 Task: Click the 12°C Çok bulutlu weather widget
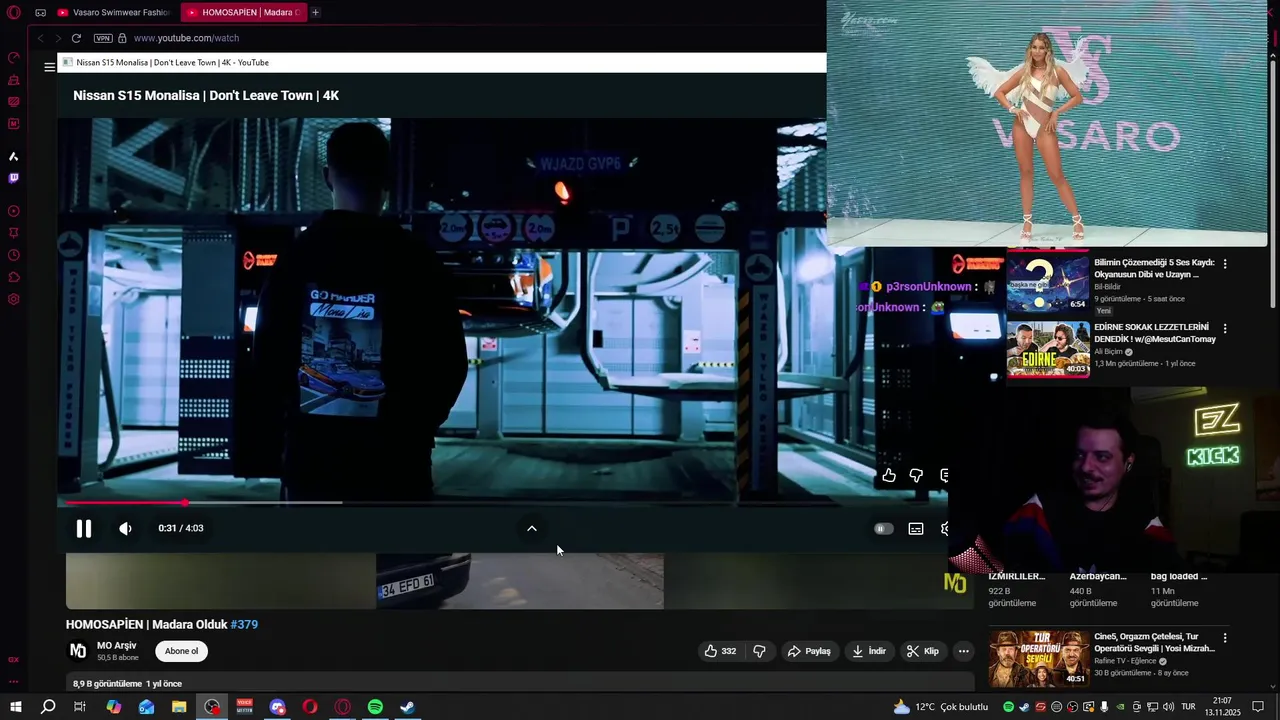pos(940,707)
